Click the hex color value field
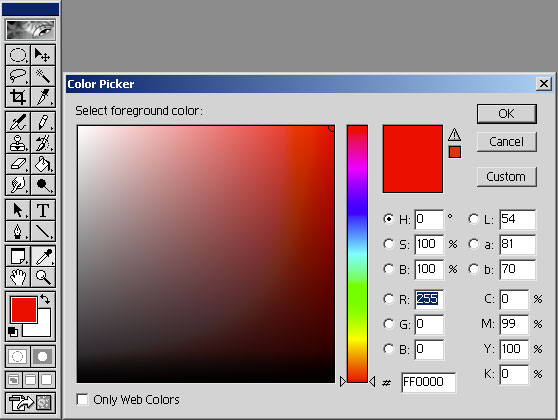Image resolution: width=558 pixels, height=420 pixels. click(428, 382)
